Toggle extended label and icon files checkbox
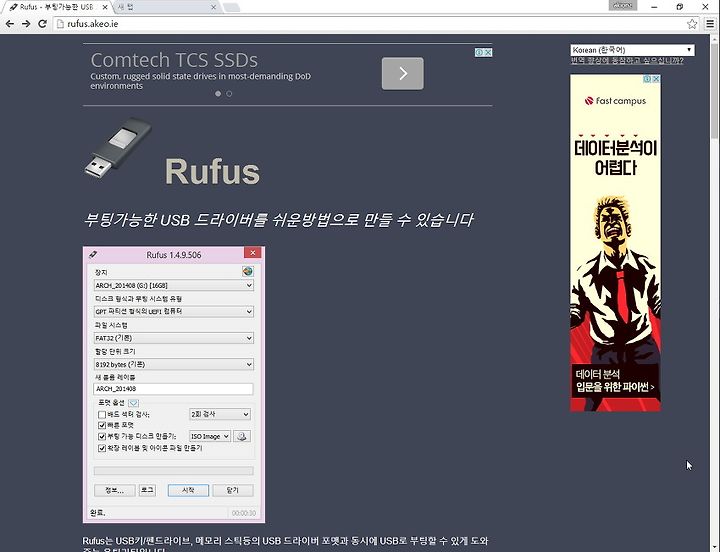The image size is (720, 552). click(102, 448)
